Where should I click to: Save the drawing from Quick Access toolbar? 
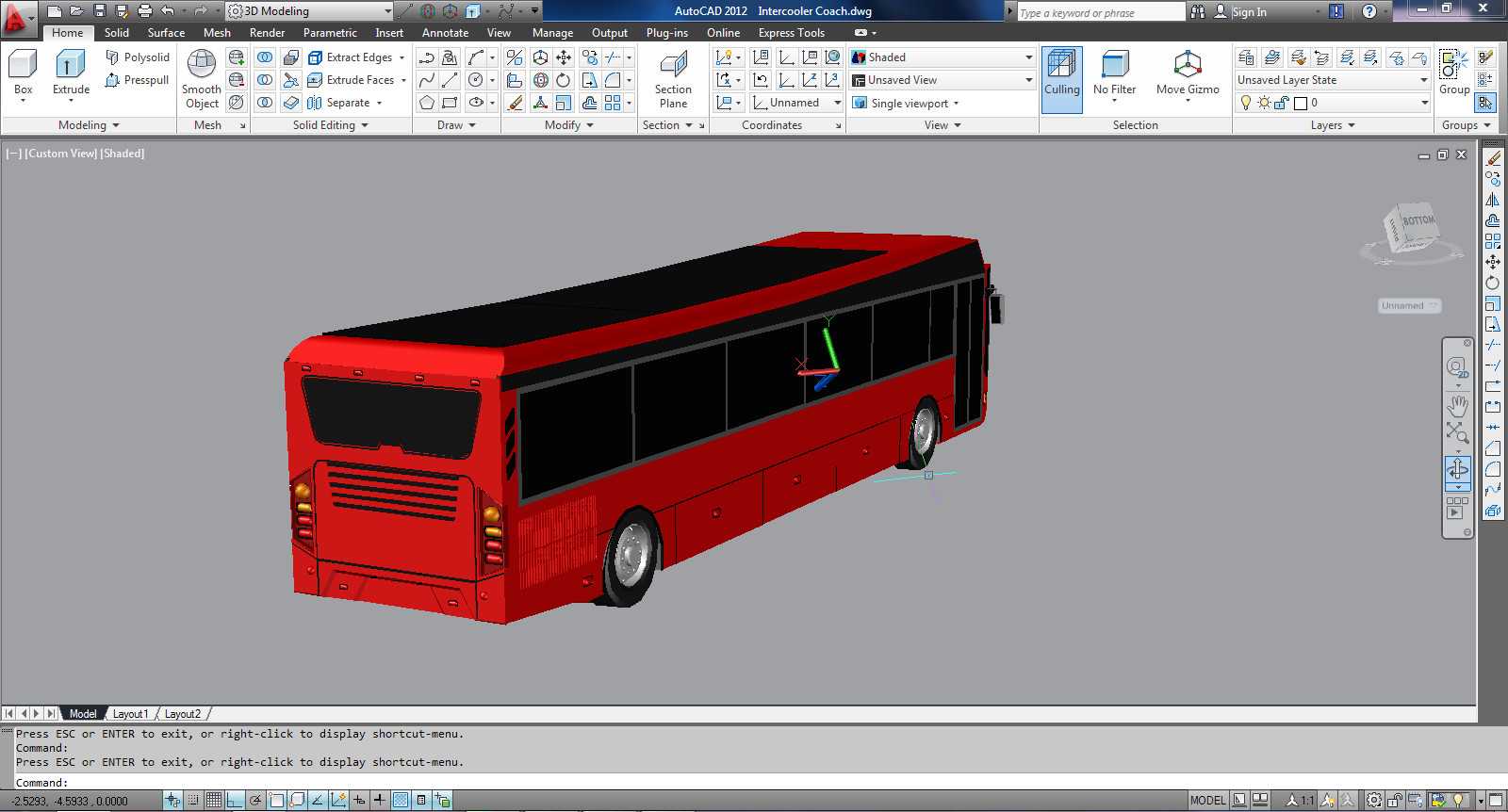(100, 11)
